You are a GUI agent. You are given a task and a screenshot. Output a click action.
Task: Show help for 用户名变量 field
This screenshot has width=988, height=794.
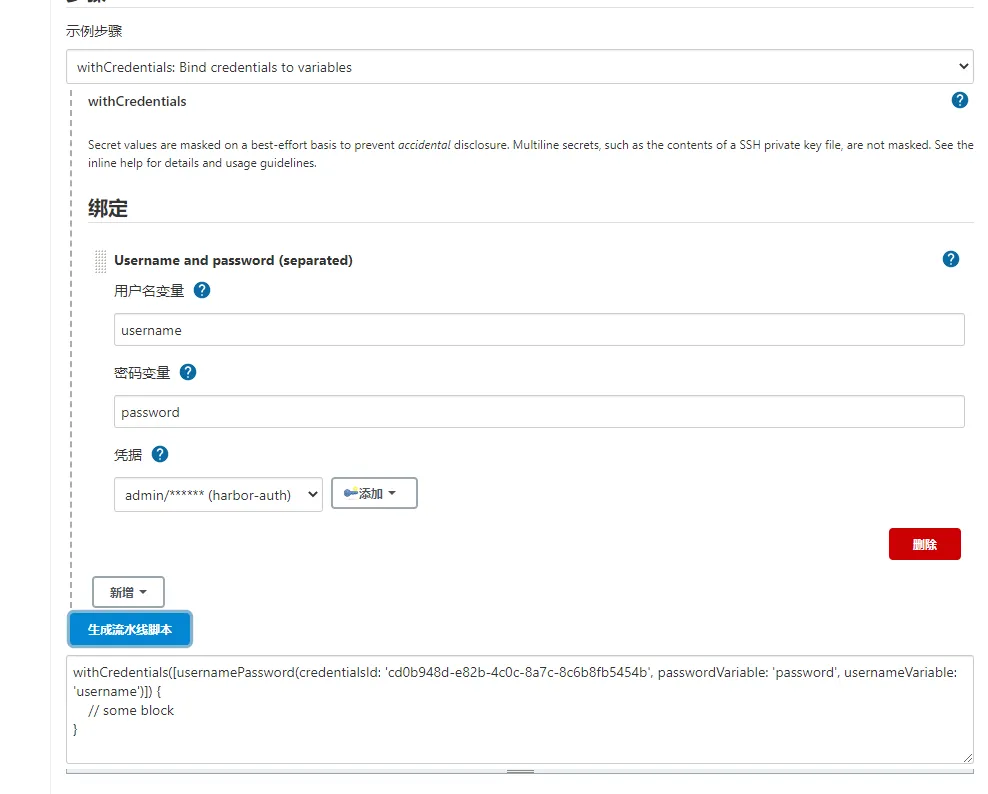click(x=202, y=290)
